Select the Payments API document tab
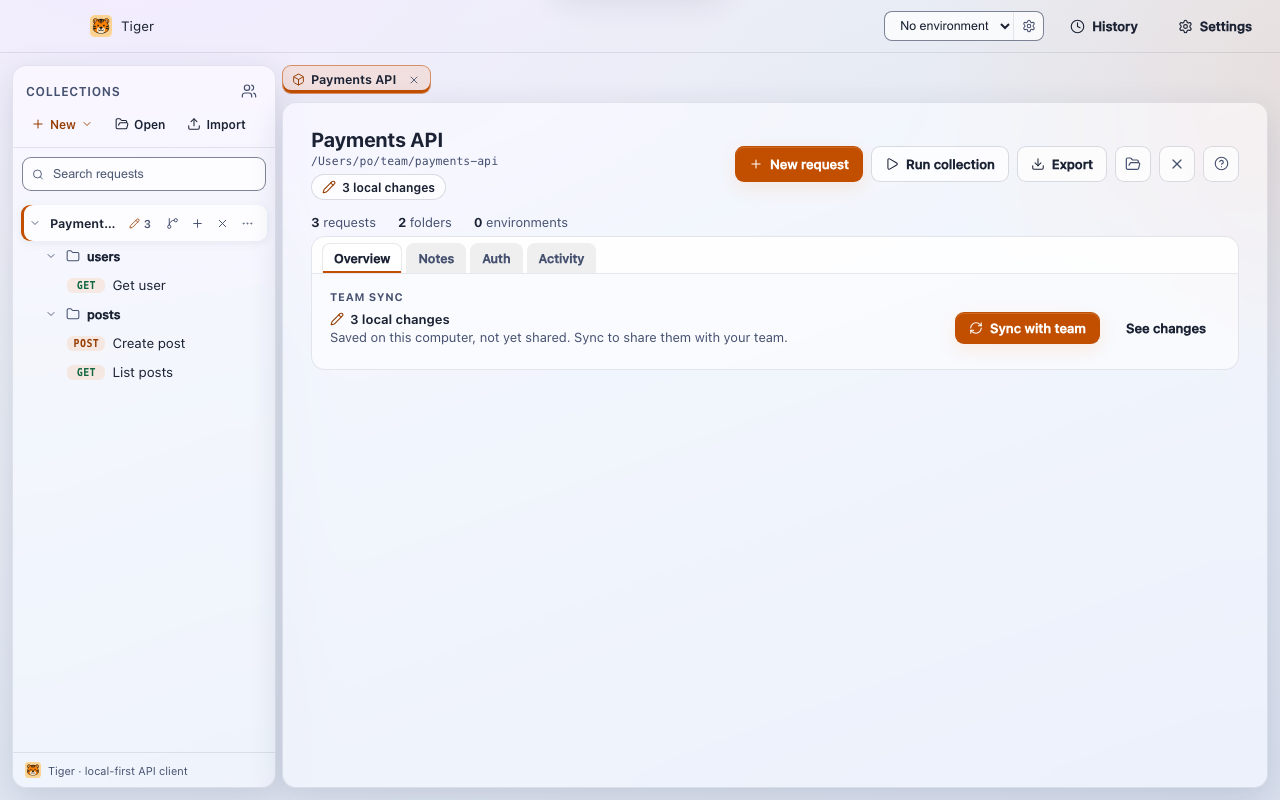 tap(354, 80)
